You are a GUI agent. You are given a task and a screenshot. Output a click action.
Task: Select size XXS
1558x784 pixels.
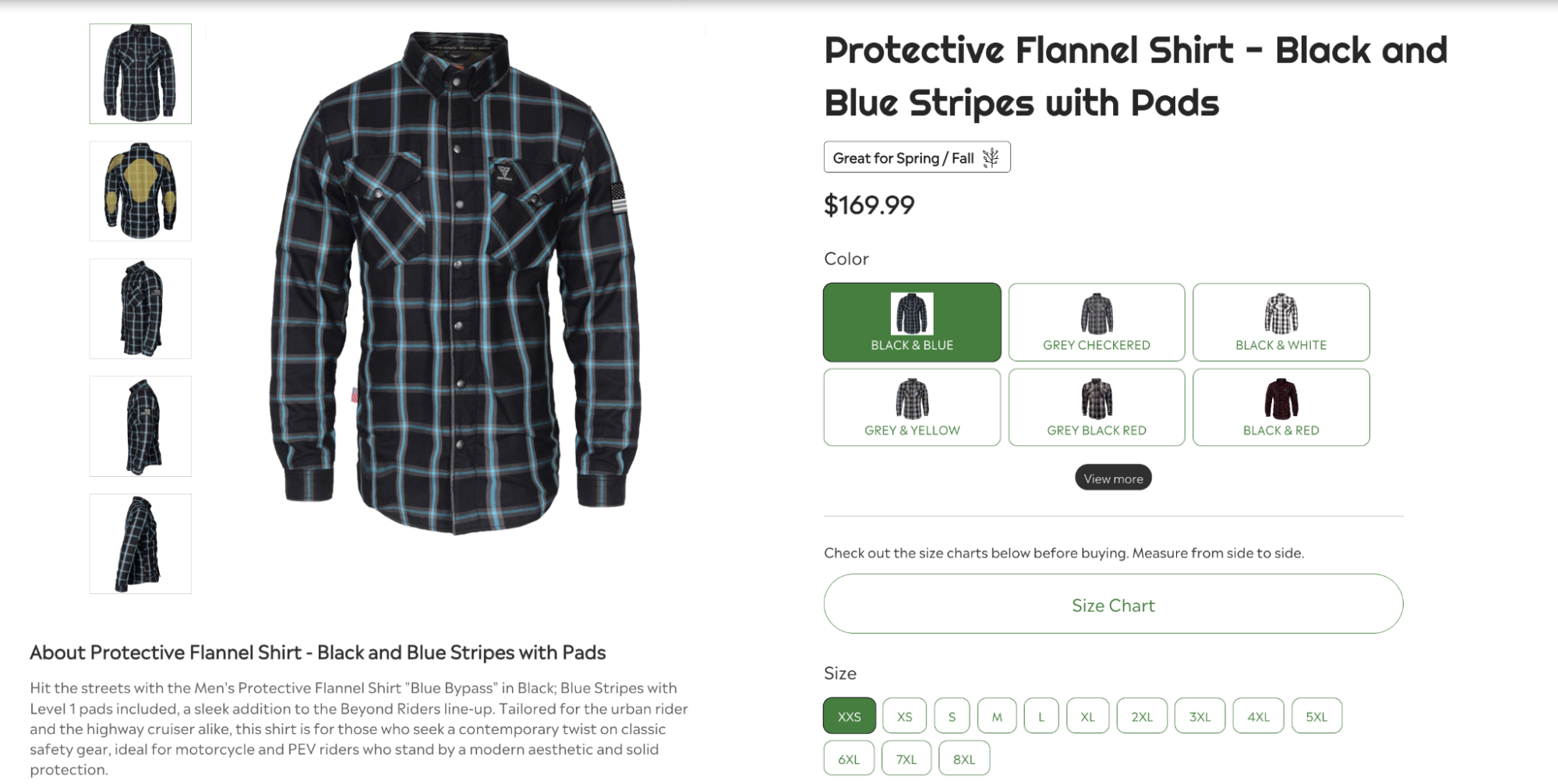[850, 716]
